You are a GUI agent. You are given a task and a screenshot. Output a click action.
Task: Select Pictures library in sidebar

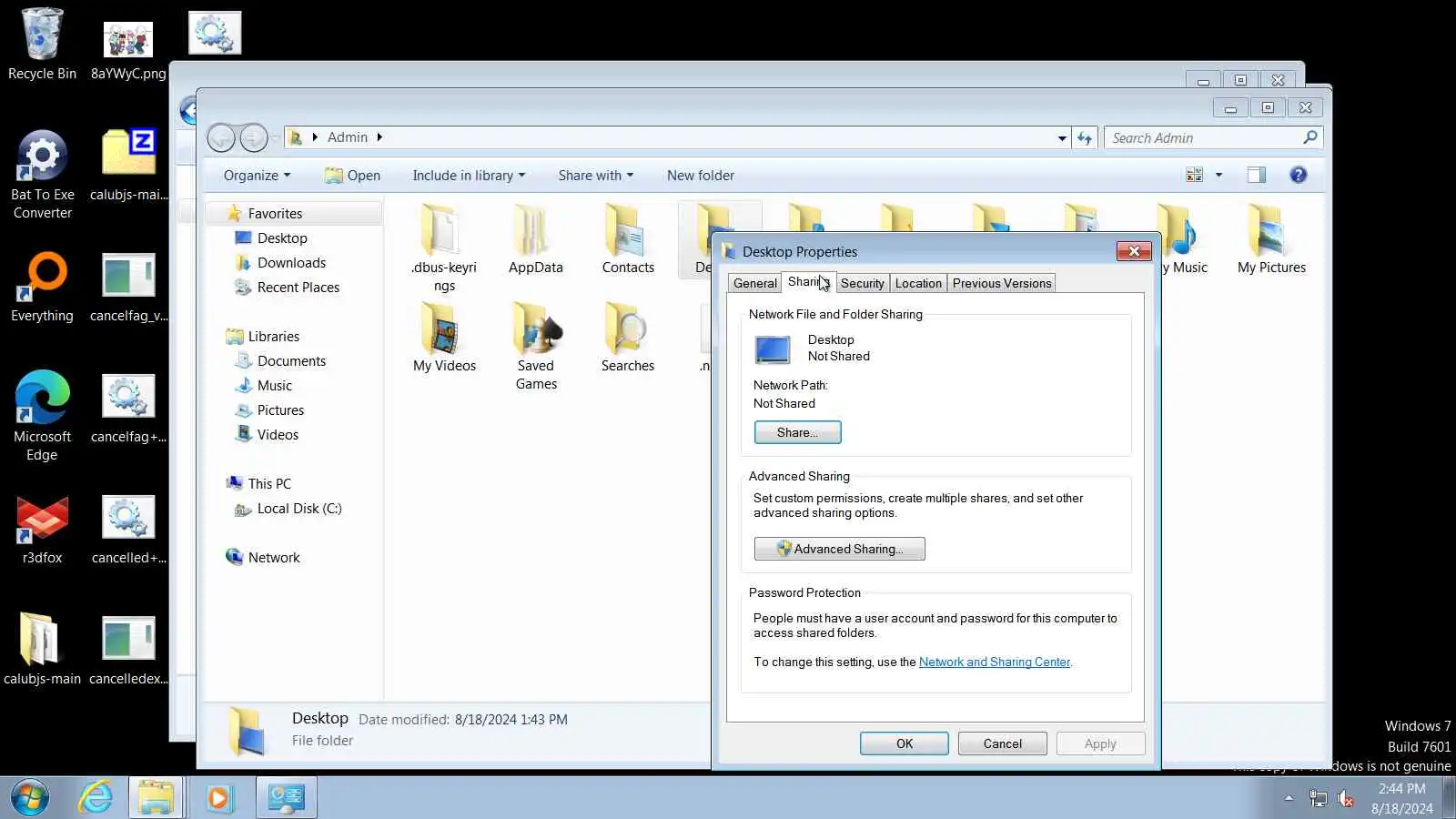pyautogui.click(x=280, y=409)
